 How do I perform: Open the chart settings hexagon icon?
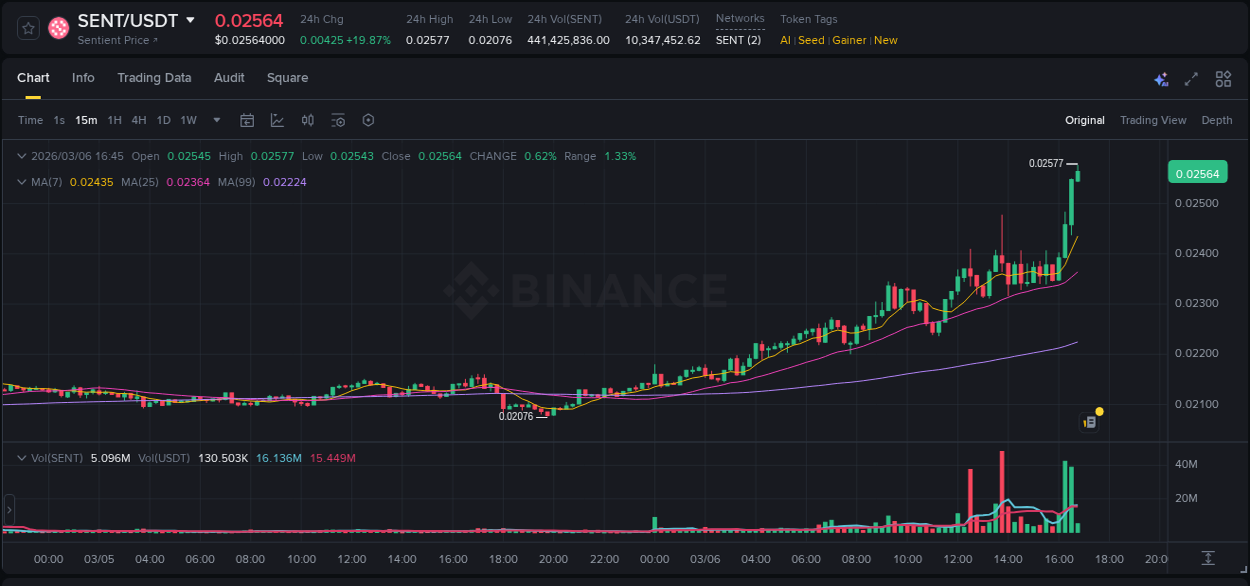tap(368, 120)
